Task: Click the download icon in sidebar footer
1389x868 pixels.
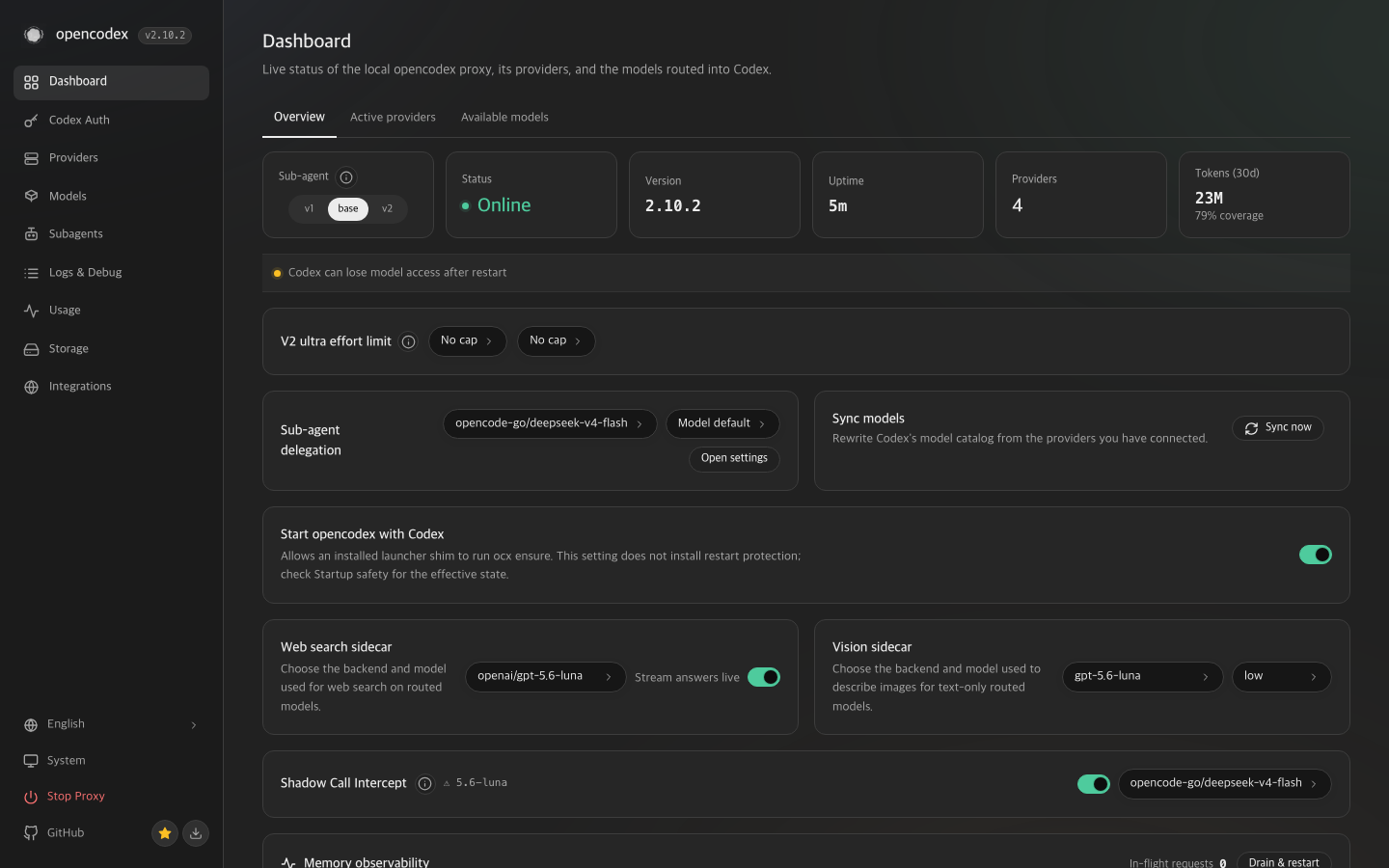Action: pos(196,833)
